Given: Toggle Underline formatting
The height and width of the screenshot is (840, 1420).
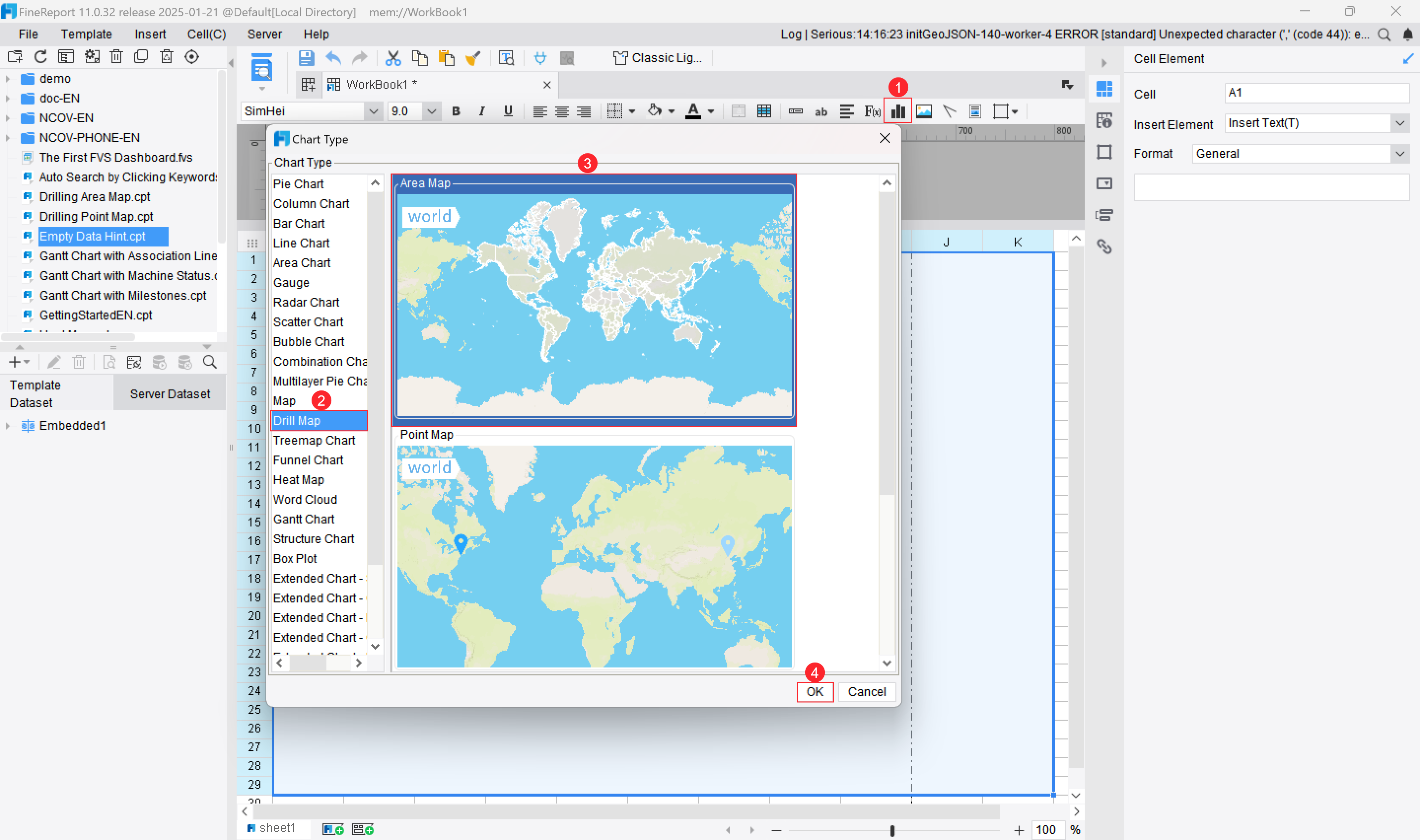Looking at the screenshot, I should click(508, 111).
